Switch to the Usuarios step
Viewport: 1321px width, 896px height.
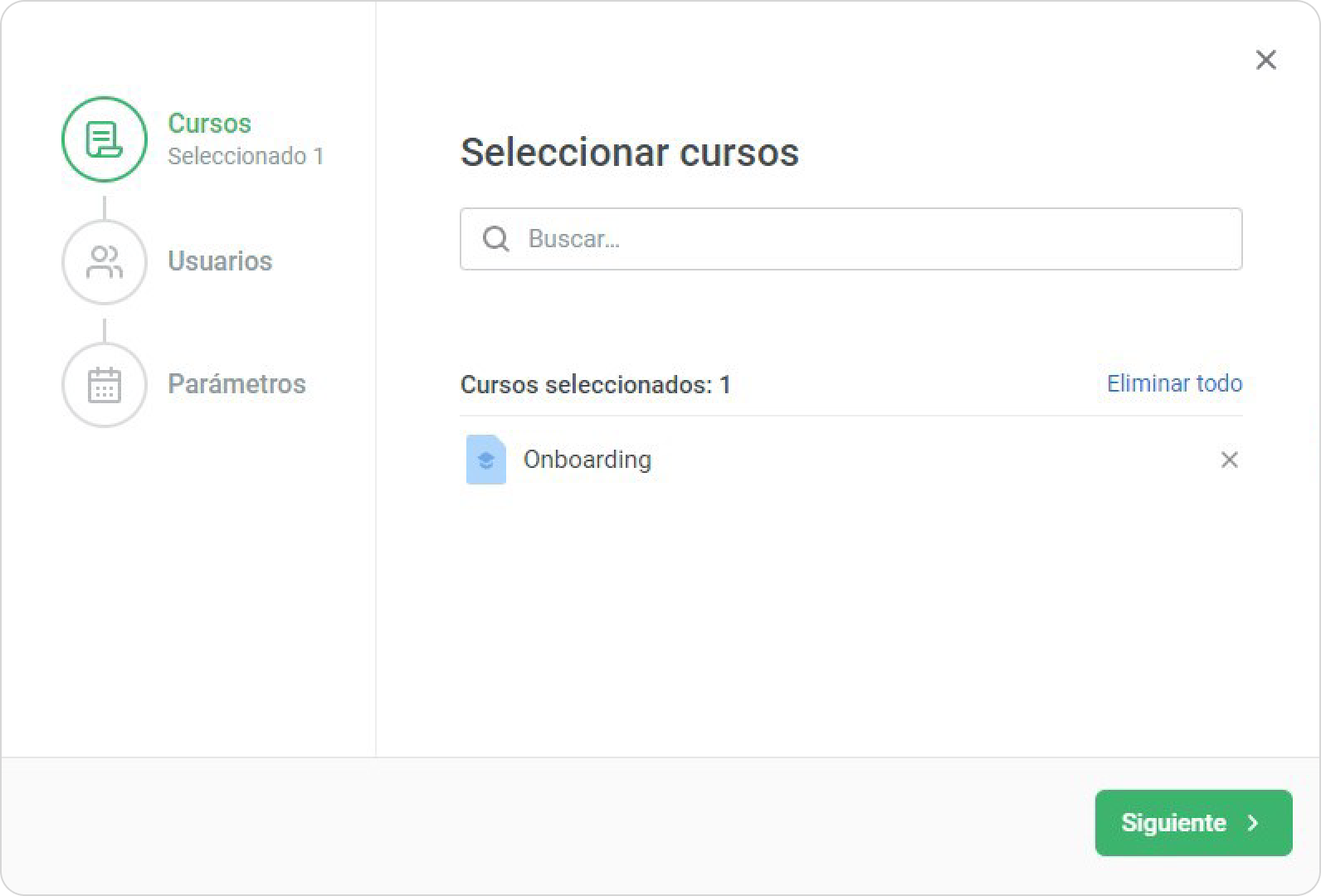(220, 261)
